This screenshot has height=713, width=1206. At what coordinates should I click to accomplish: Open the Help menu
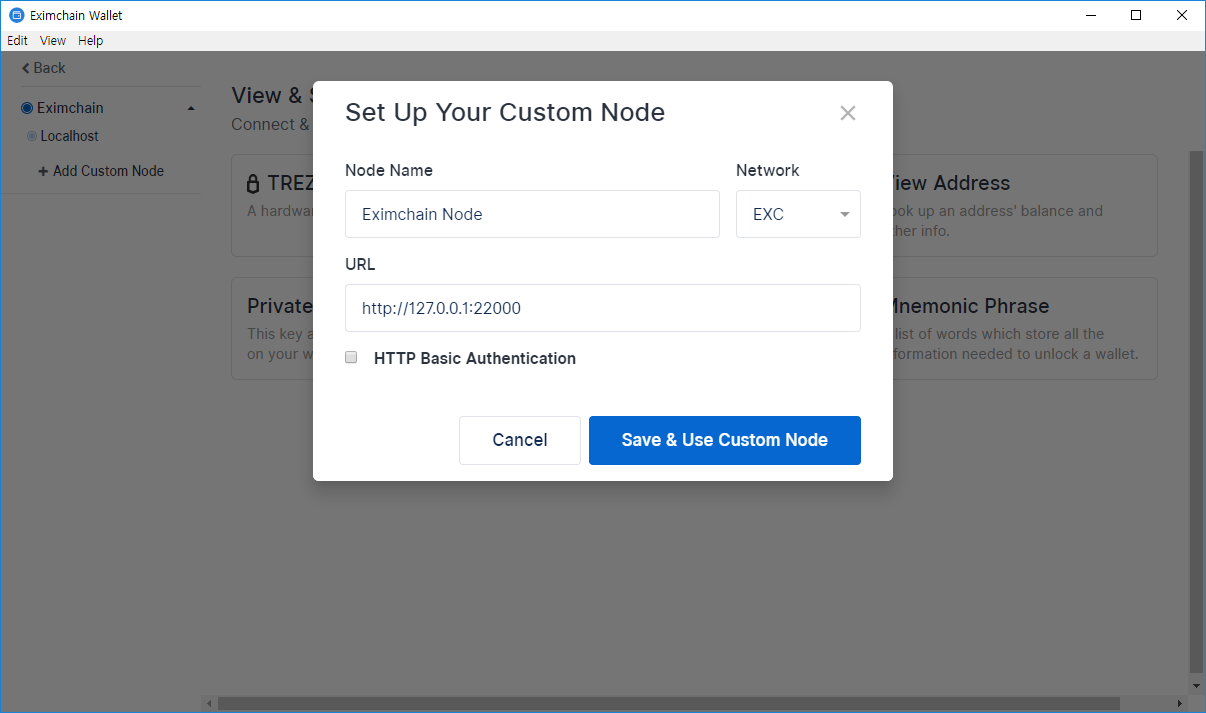[x=90, y=41]
